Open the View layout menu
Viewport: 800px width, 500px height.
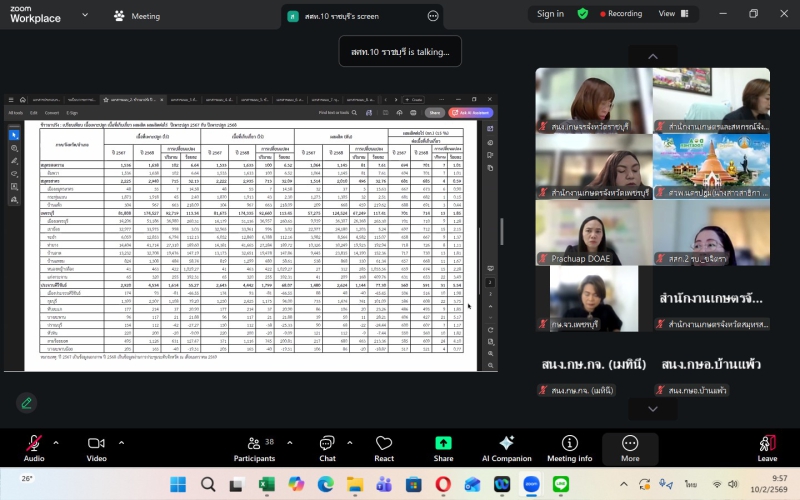(x=672, y=14)
